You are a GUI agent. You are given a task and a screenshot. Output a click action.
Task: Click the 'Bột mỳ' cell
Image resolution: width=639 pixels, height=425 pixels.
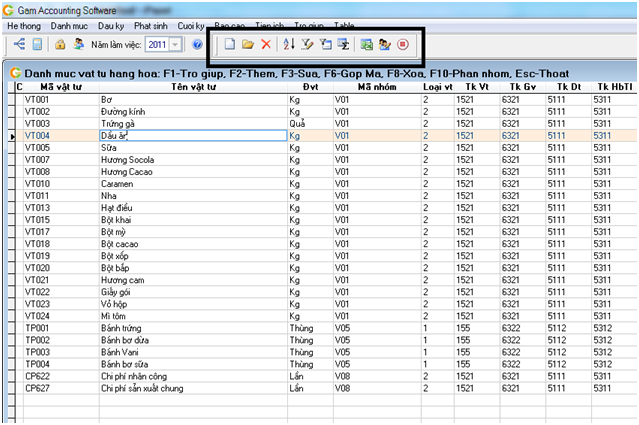tap(194, 232)
